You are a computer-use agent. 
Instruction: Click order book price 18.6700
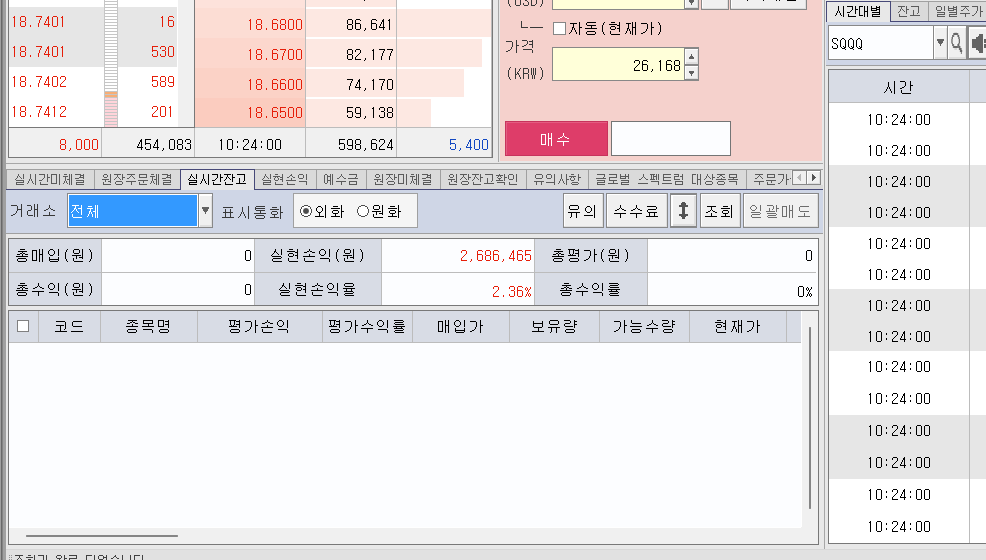275,55
